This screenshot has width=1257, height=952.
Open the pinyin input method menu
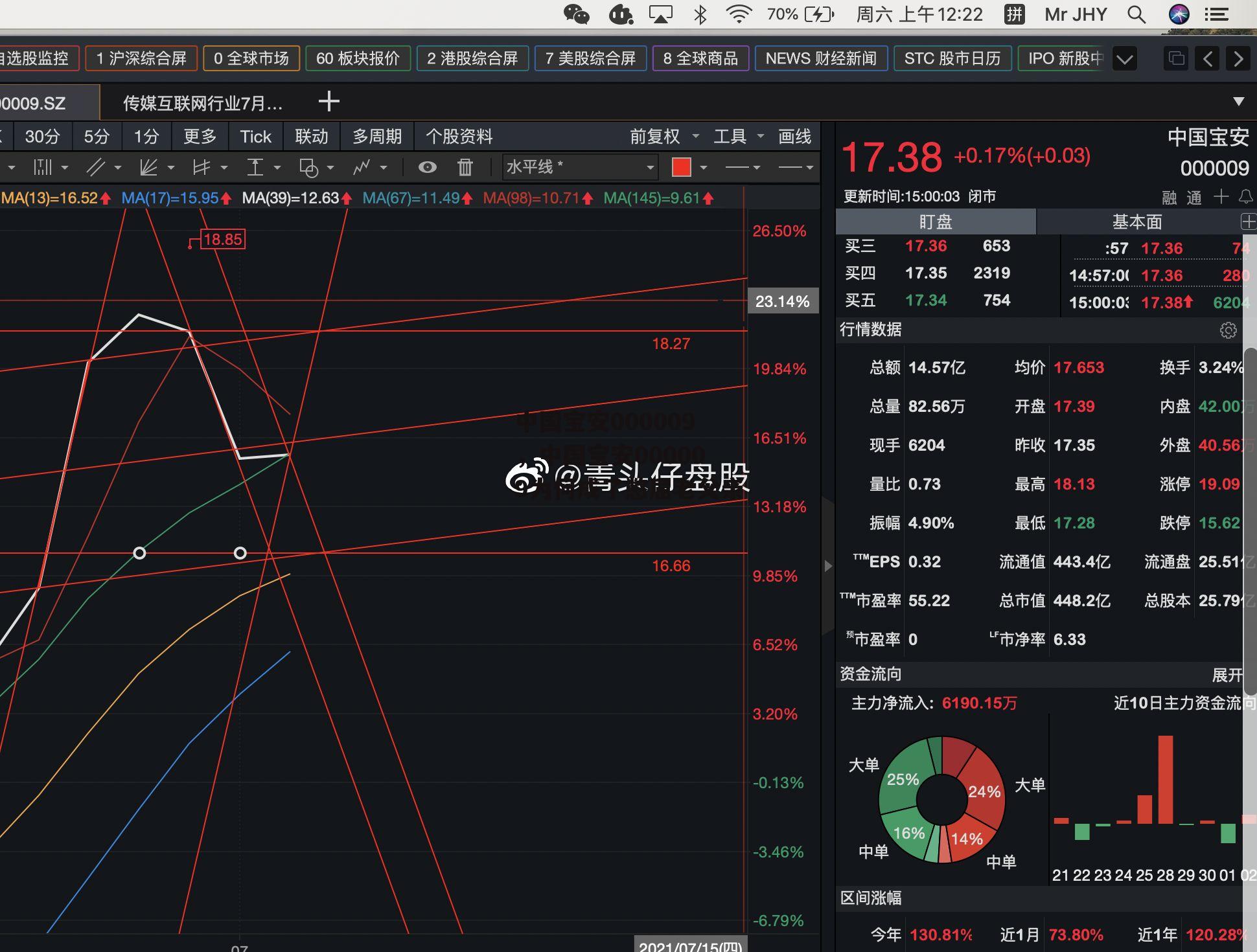pyautogui.click(x=1015, y=14)
